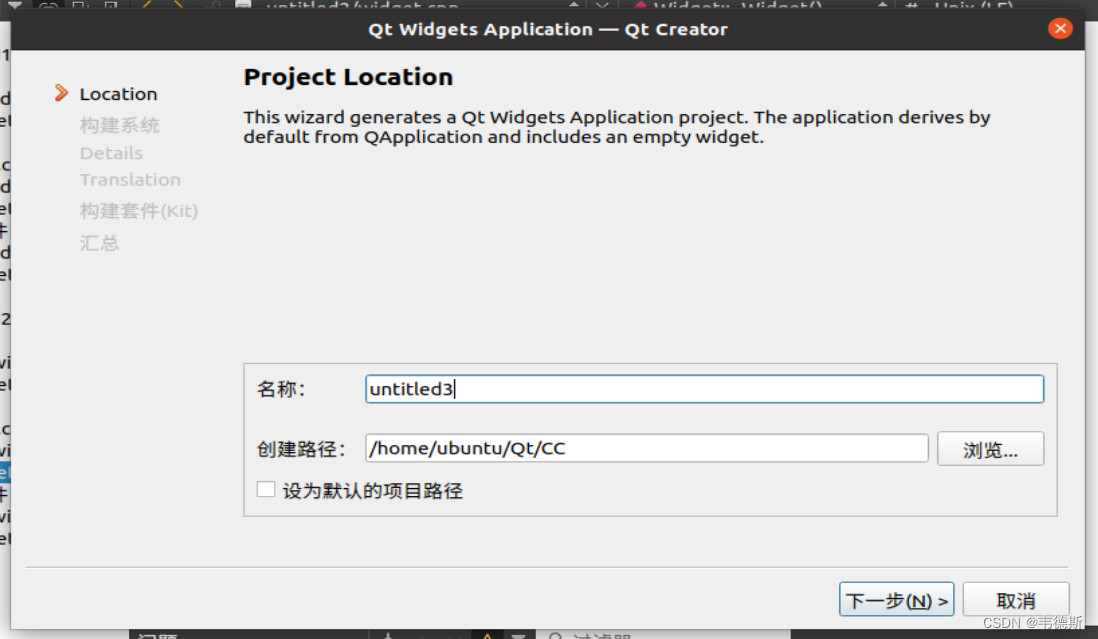Open the filter dropdown beside the warning icon
Viewport: 1098px width, 639px height.
pos(517,636)
